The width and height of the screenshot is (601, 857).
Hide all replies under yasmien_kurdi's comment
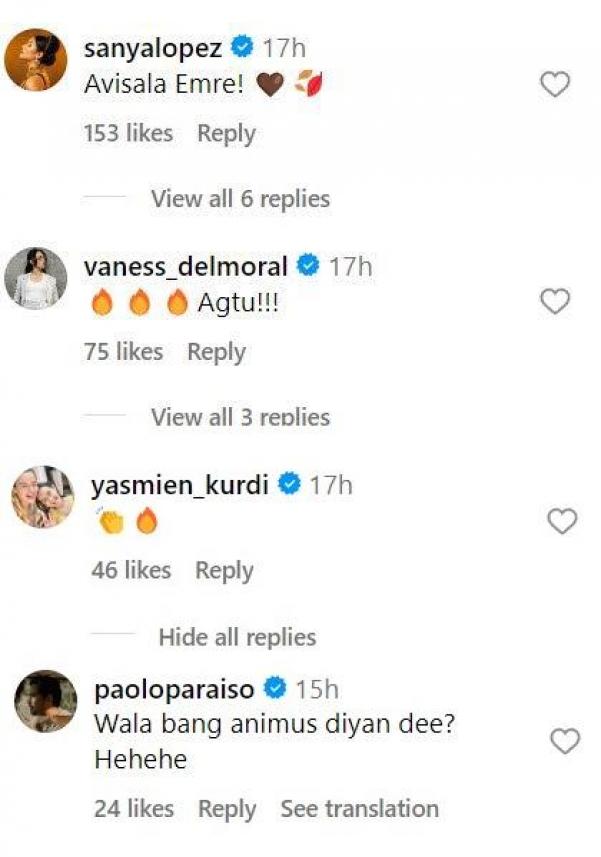click(235, 636)
